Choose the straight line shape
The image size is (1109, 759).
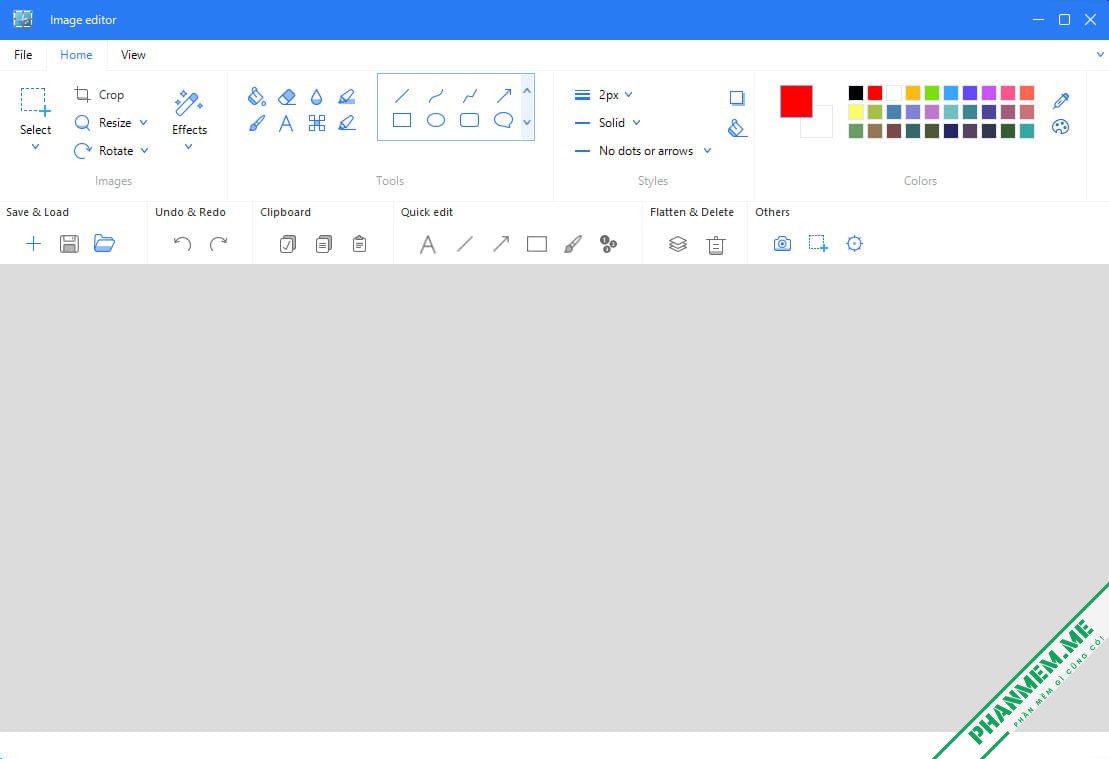pos(402,95)
